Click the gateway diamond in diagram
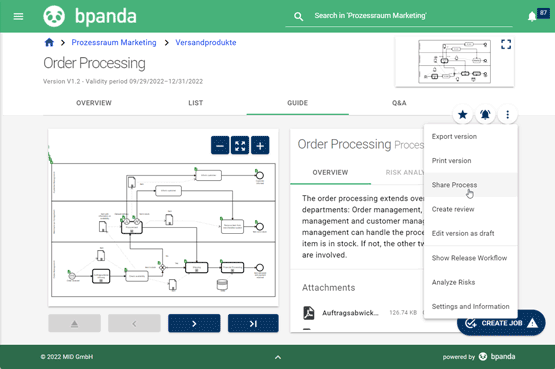This screenshot has width=555, height=369. (x=162, y=267)
